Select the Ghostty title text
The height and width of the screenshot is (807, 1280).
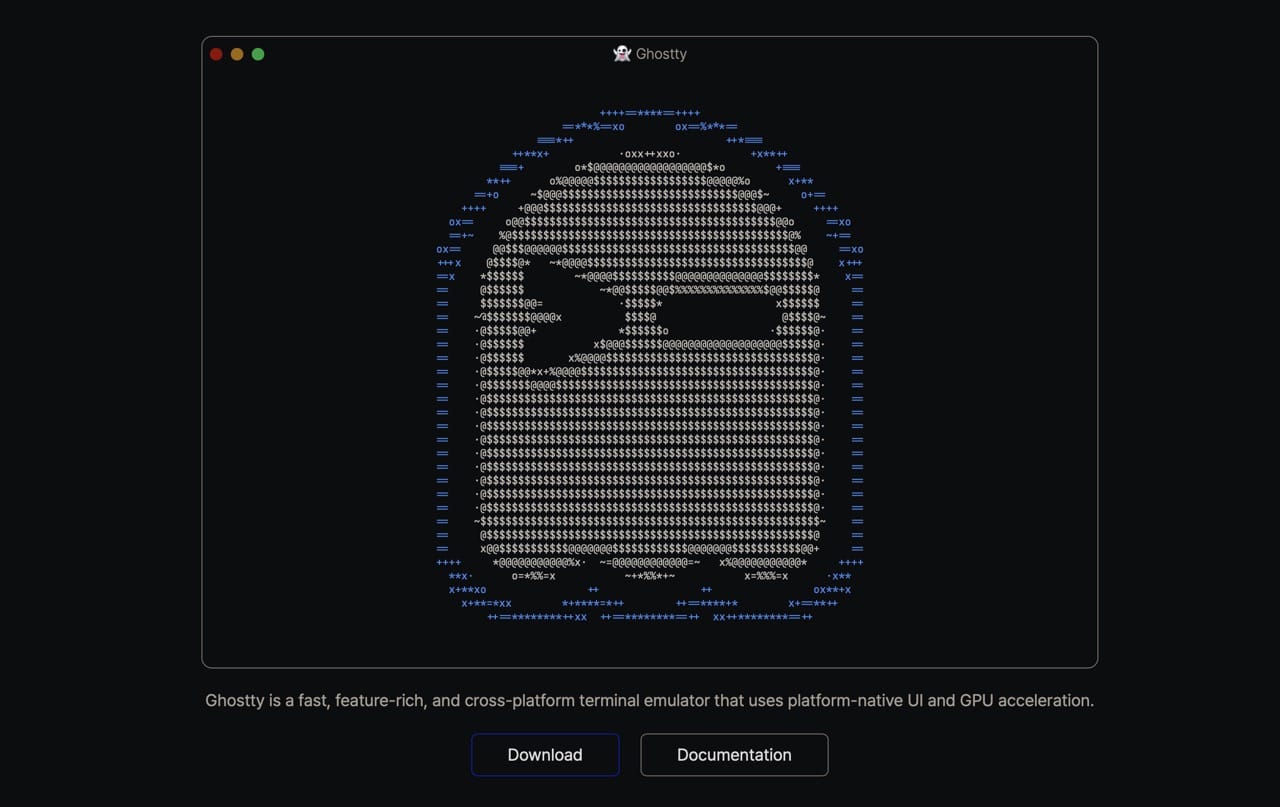tap(662, 54)
